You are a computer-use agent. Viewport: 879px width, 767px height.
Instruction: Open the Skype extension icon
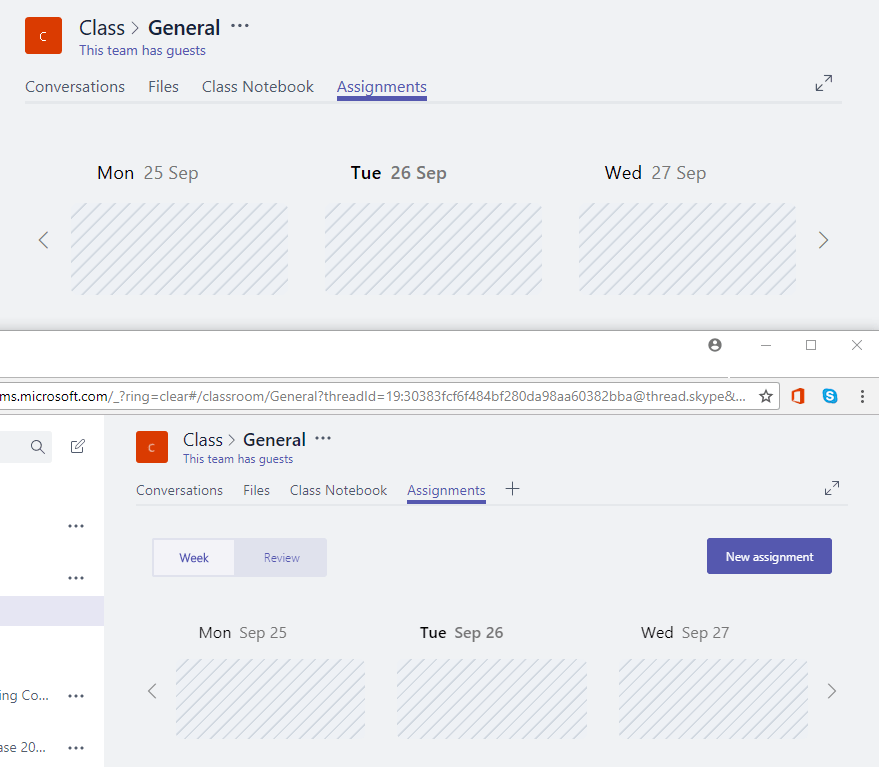click(830, 396)
